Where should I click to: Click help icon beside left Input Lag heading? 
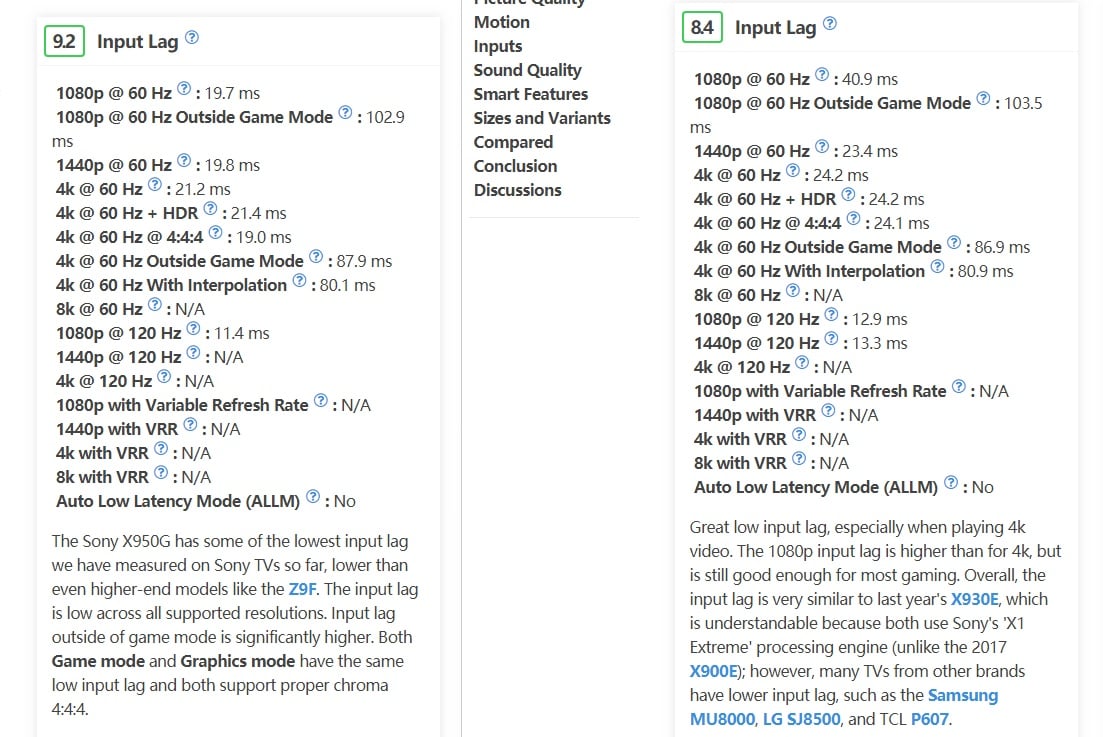click(192, 38)
